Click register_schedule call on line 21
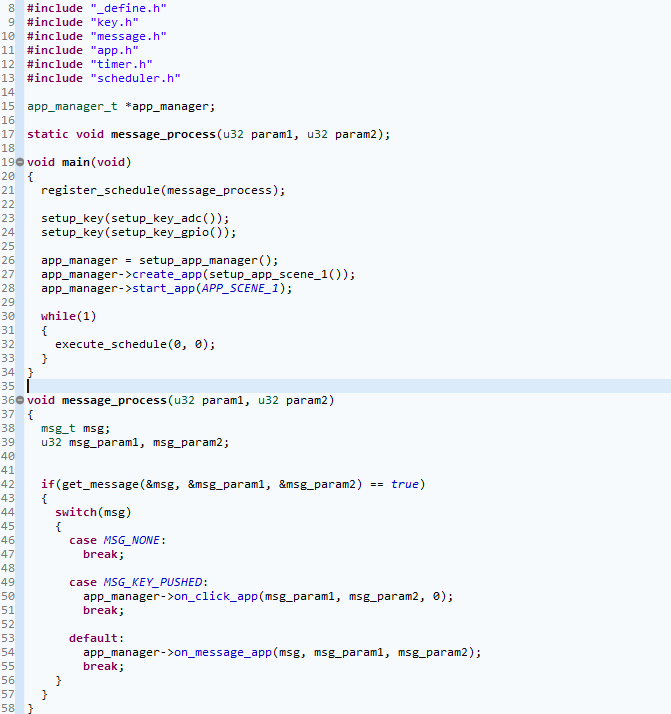 click(x=100, y=190)
